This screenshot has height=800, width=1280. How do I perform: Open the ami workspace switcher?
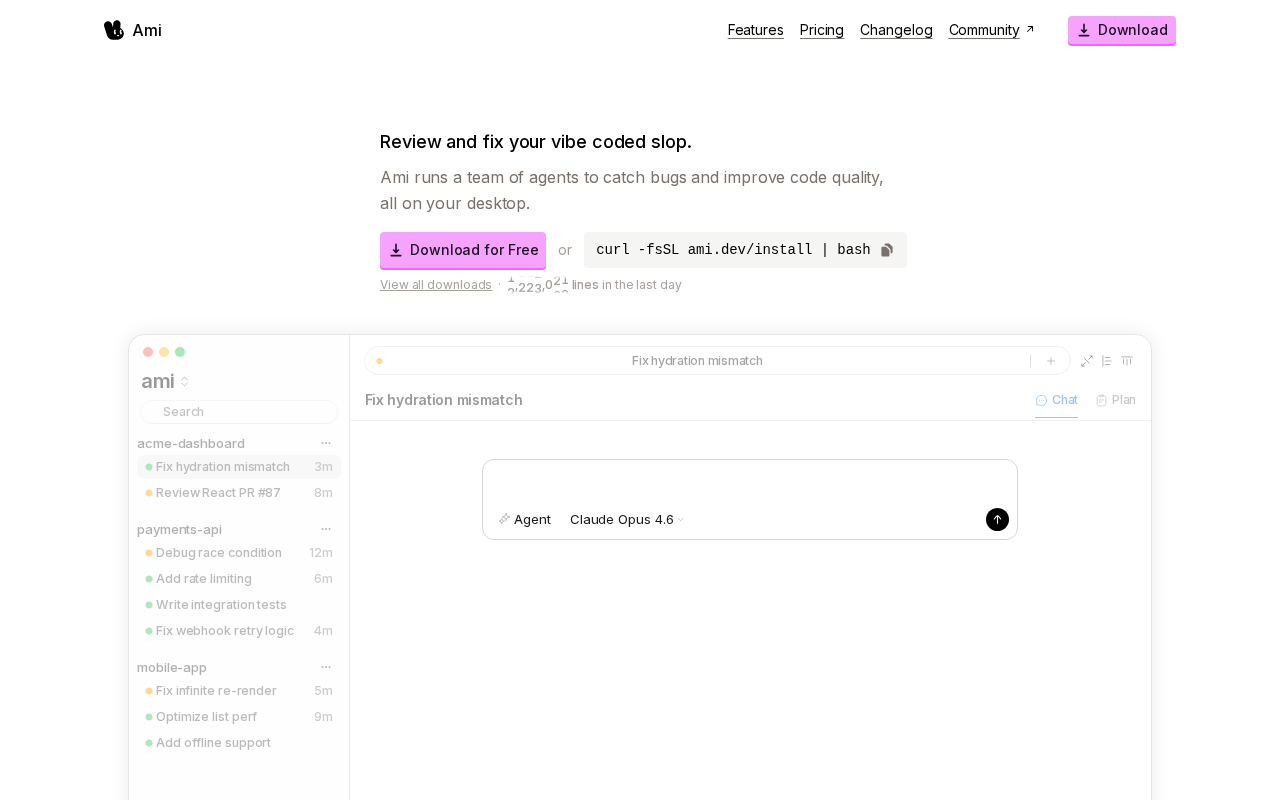165,381
